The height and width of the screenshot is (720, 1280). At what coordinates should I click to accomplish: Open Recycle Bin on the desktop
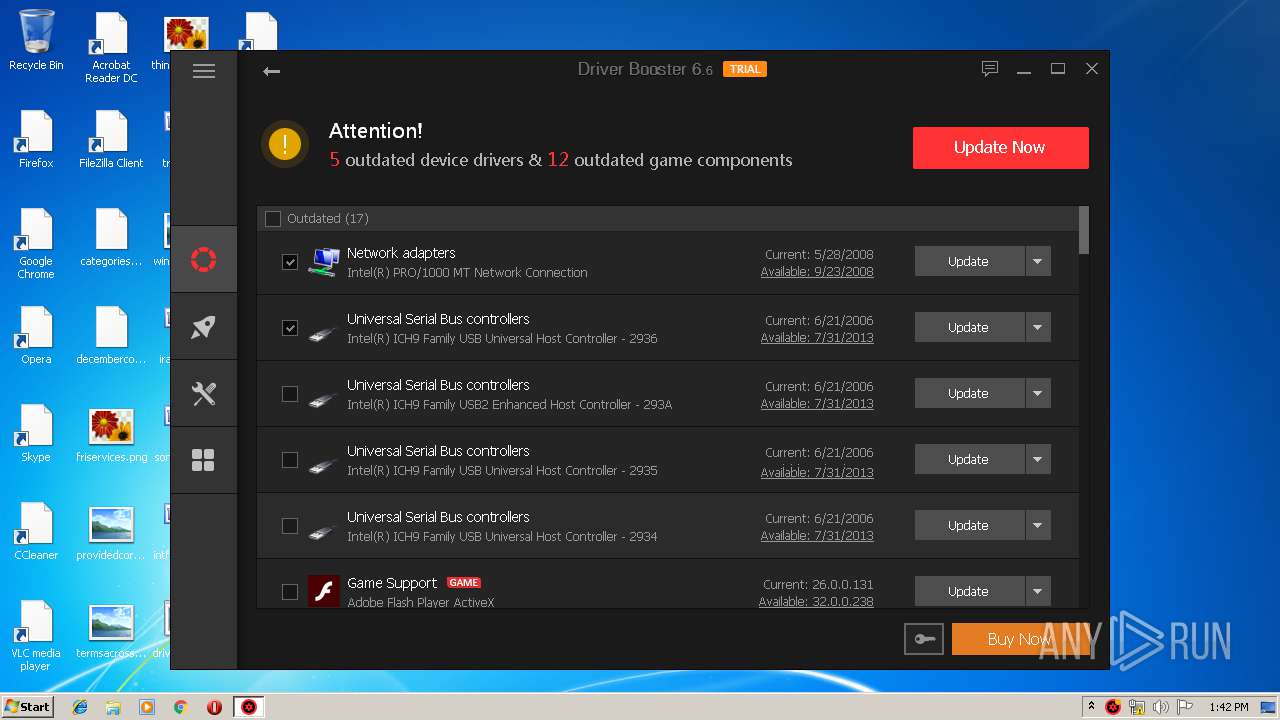click(36, 40)
